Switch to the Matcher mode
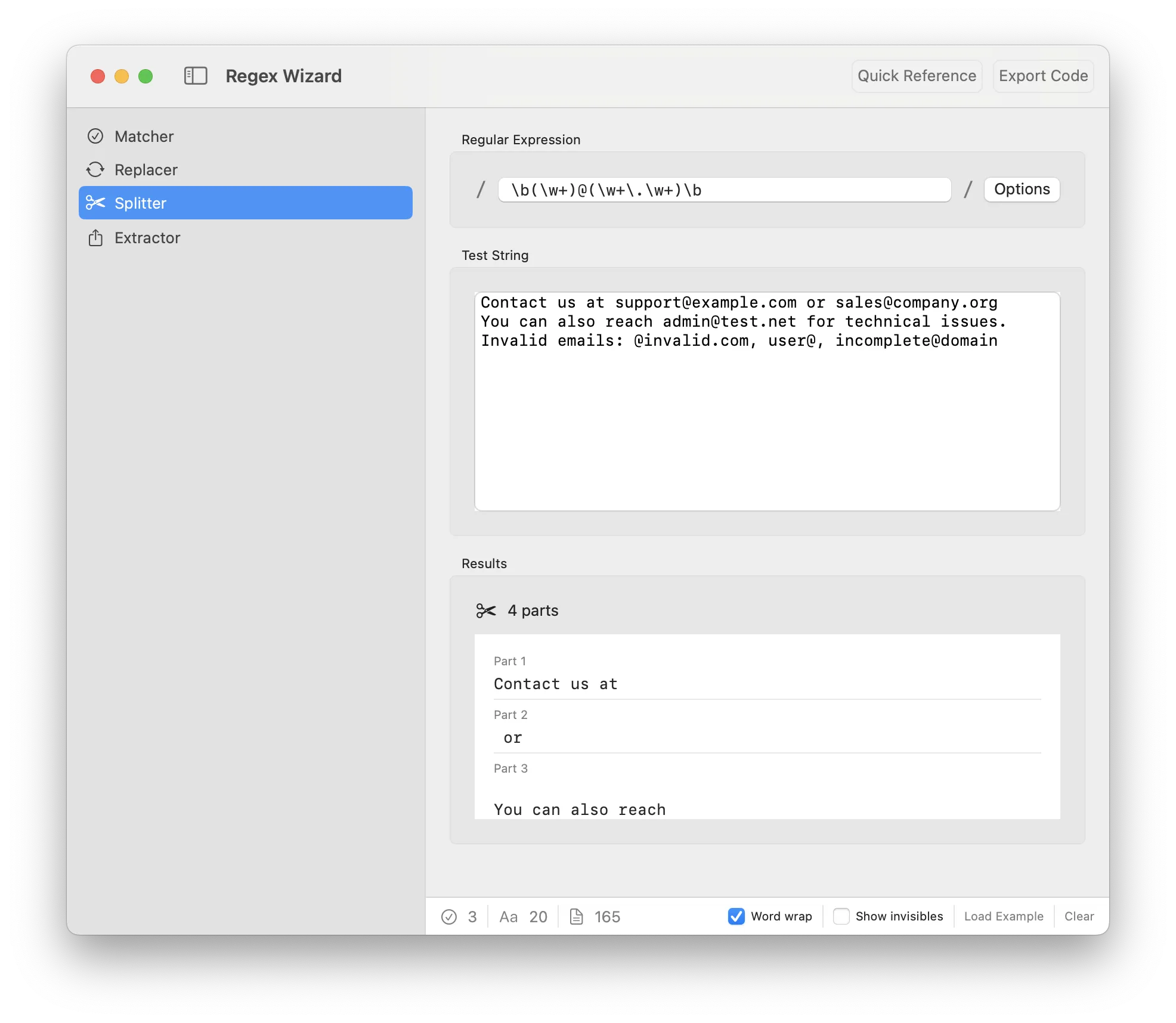The width and height of the screenshot is (1176, 1023). coord(144,137)
